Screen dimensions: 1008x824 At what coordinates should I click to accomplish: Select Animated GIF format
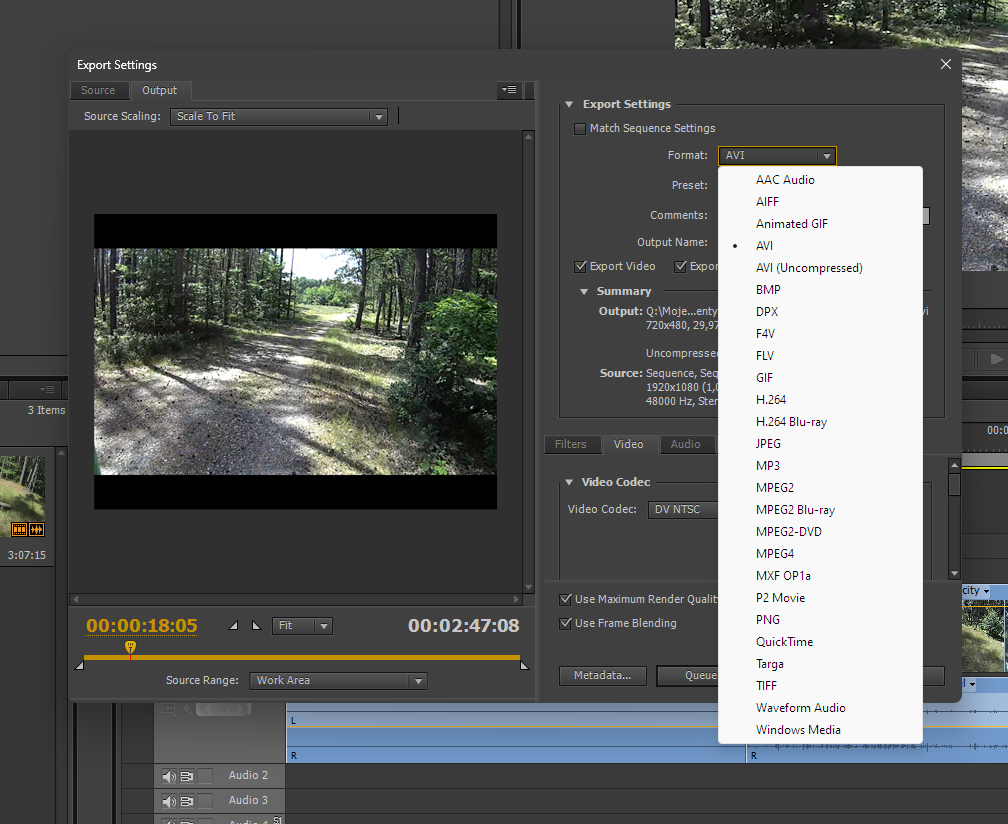click(820, 224)
